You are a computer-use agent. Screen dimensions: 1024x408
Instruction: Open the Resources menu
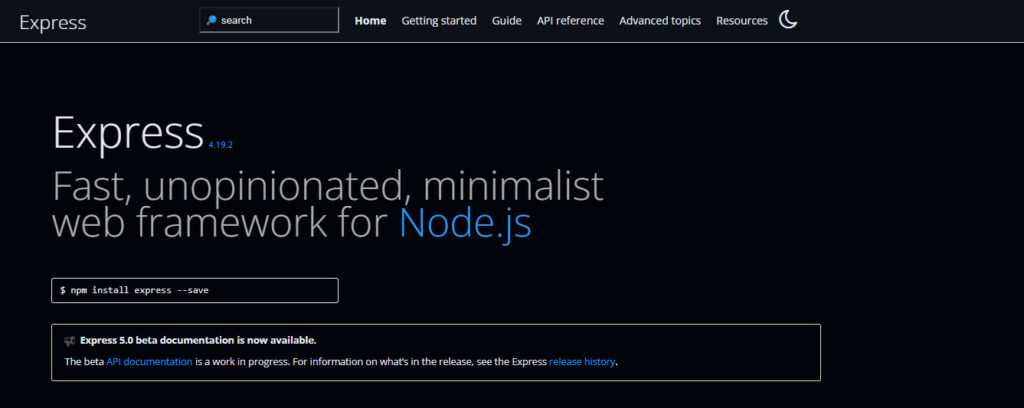coord(742,21)
